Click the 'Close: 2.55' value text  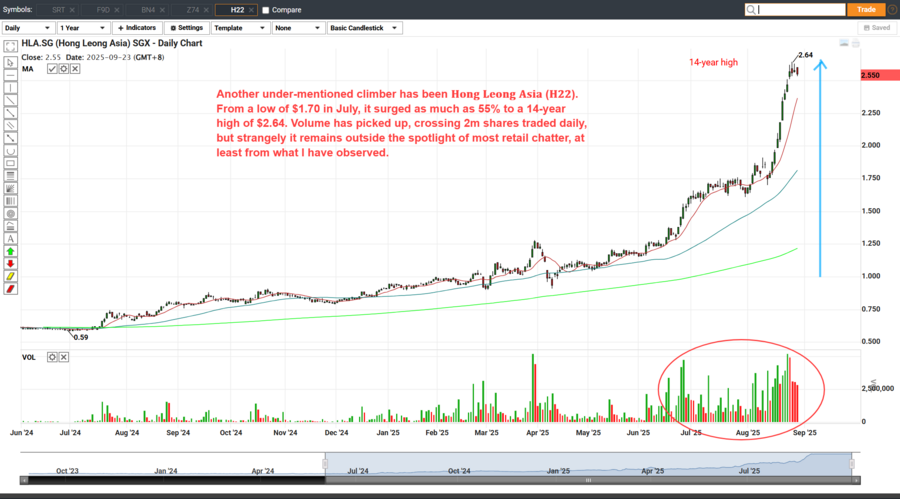[x=41, y=57]
